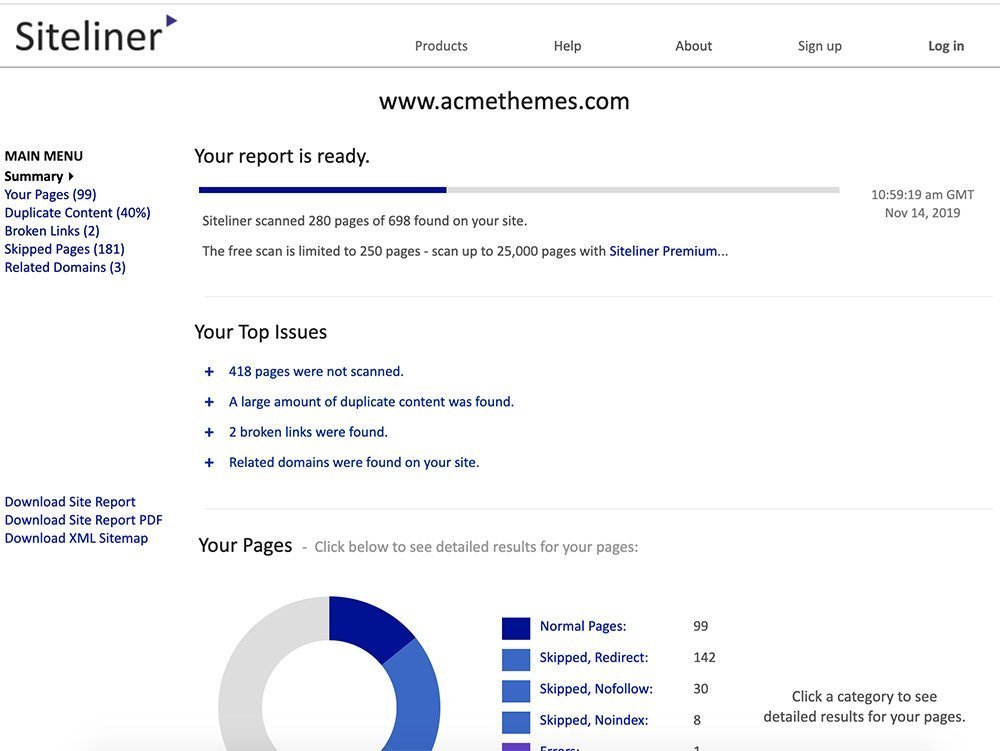1000x751 pixels.
Task: Expand plus icon for 418 pages not scanned
Action: click(x=209, y=372)
